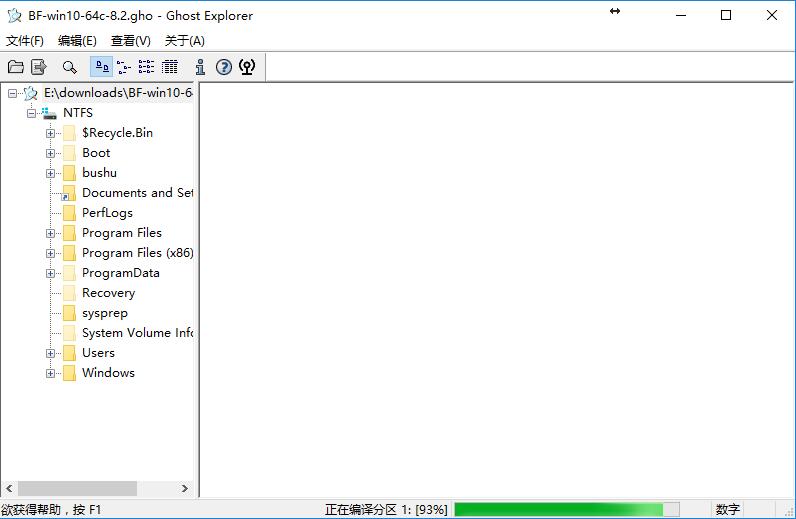Viewport: 796px width, 519px height.
Task: Click the $Recycle.Bin folder icon
Action: click(x=70, y=133)
